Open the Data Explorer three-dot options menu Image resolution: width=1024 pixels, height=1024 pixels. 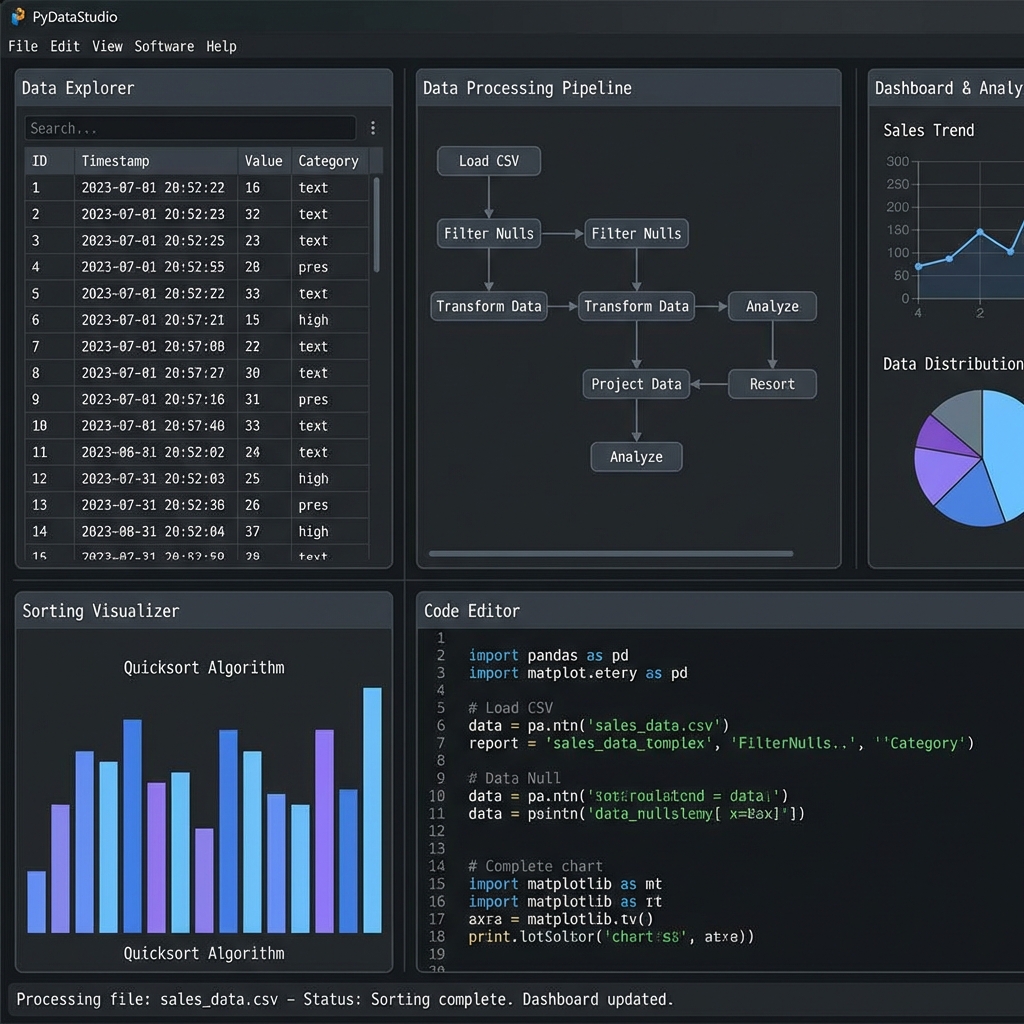click(373, 128)
